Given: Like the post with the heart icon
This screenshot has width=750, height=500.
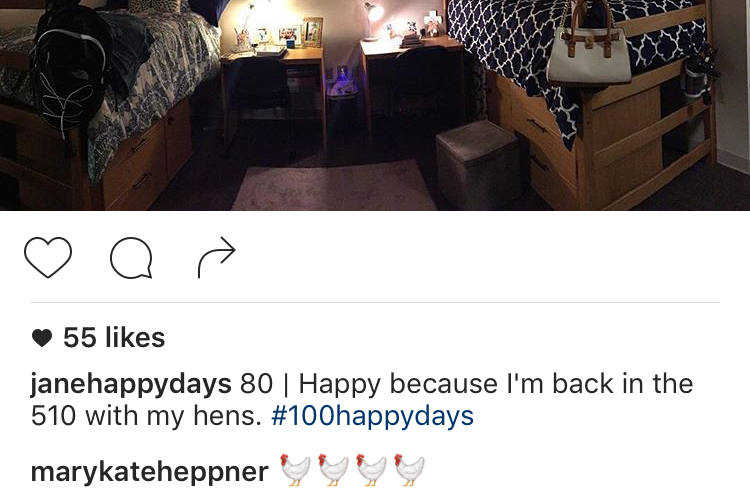Looking at the screenshot, I should [x=48, y=257].
